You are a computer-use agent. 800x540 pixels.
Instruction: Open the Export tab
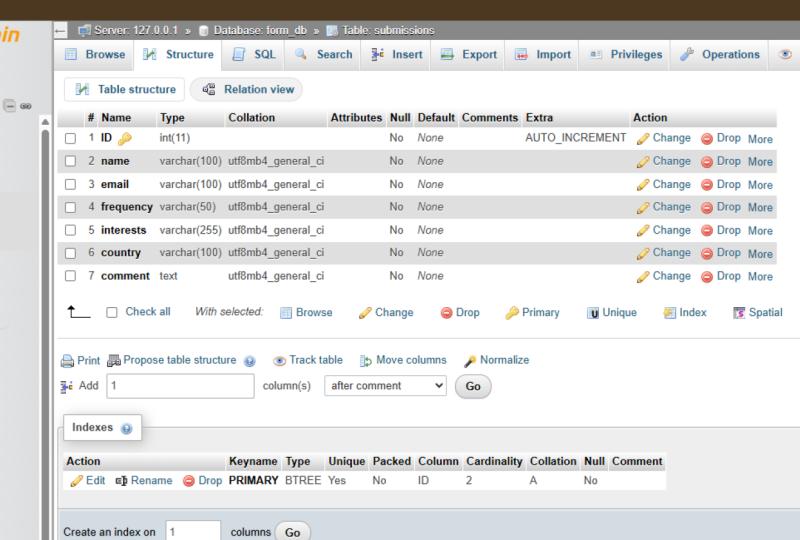point(468,55)
